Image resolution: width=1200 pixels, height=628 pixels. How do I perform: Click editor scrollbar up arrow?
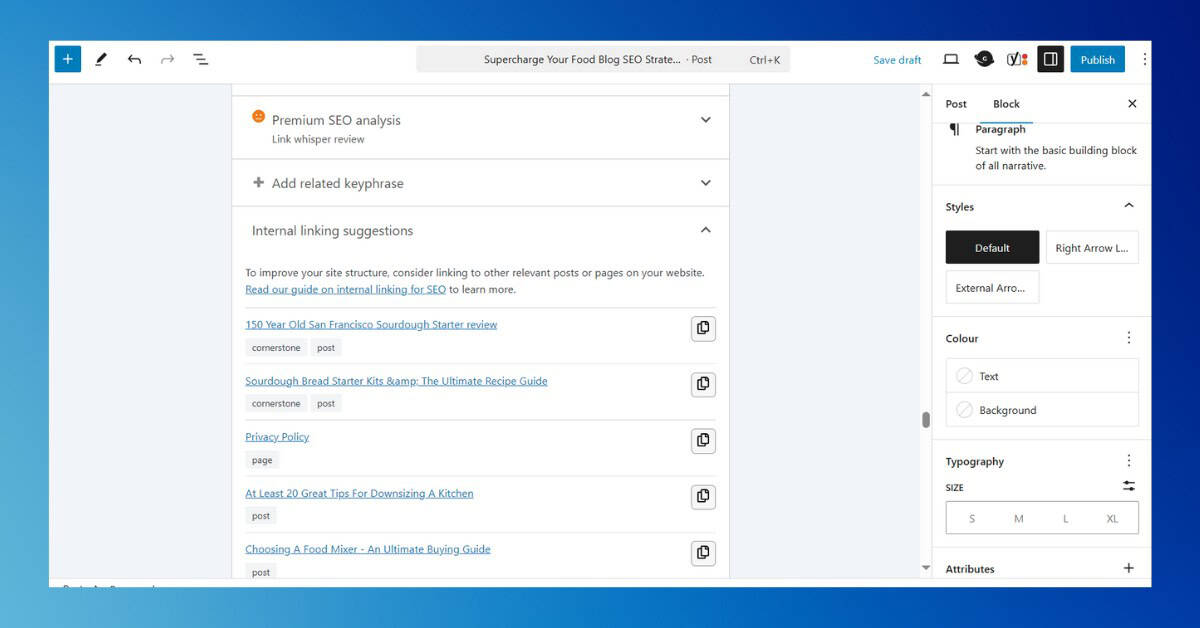click(x=925, y=94)
